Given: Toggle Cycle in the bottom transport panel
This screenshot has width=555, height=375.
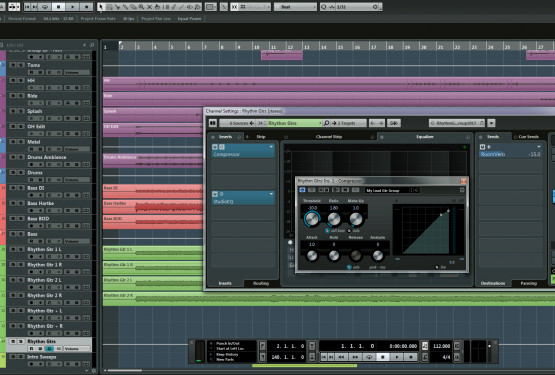Looking at the screenshot, I should [369, 357].
